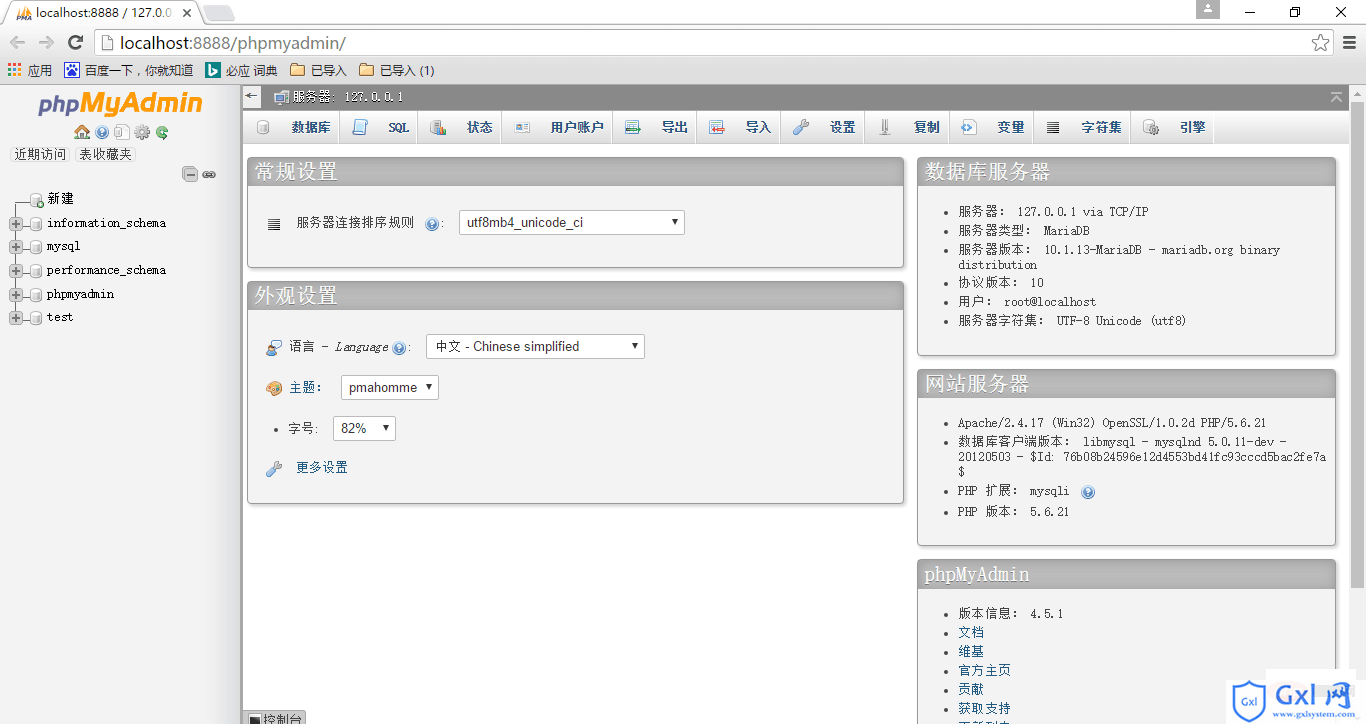Click the home icon under the phpMyAdmin logo
Image resolution: width=1366 pixels, height=724 pixels.
(82, 132)
